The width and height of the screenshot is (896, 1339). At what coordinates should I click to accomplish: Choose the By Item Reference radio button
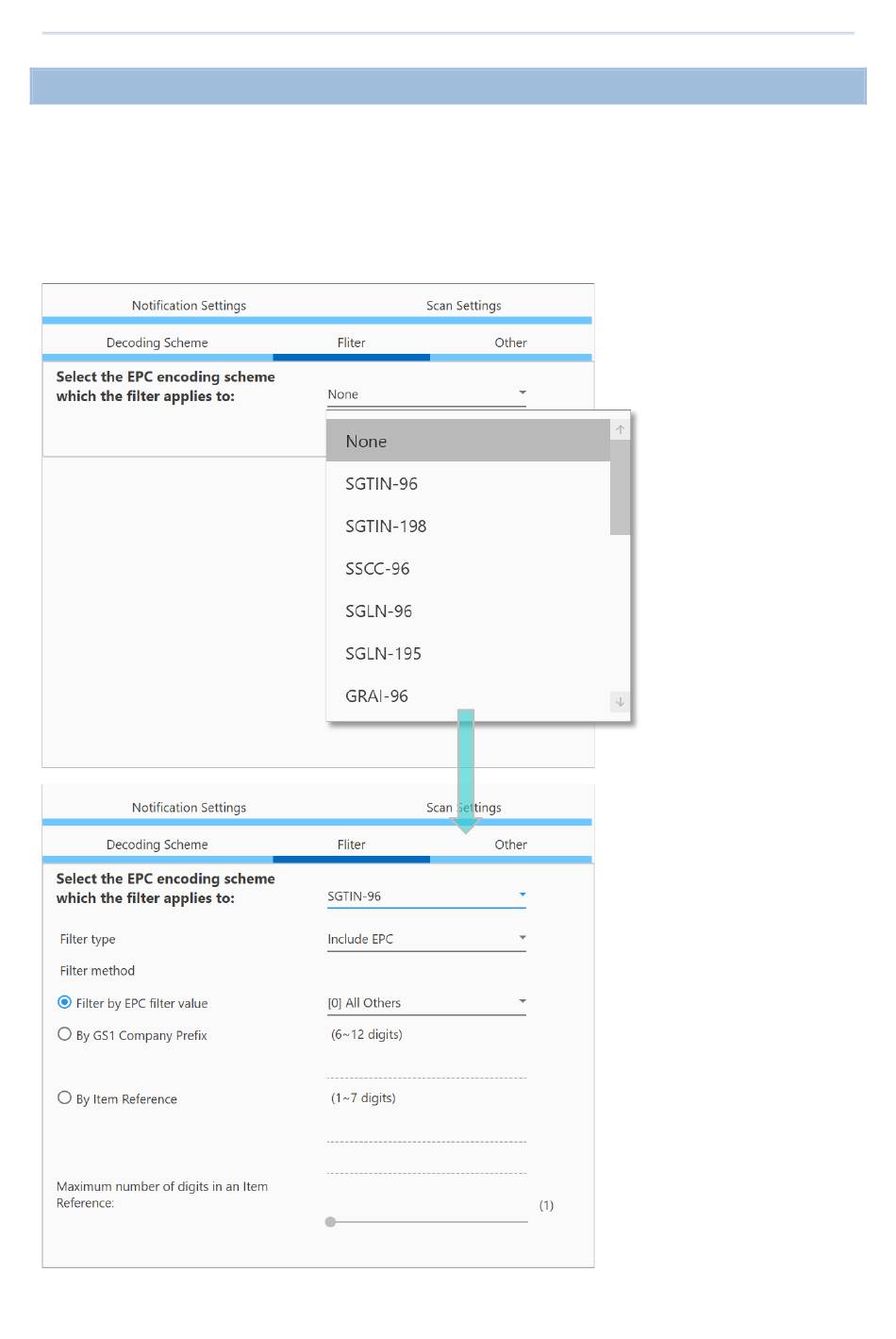65,1097
